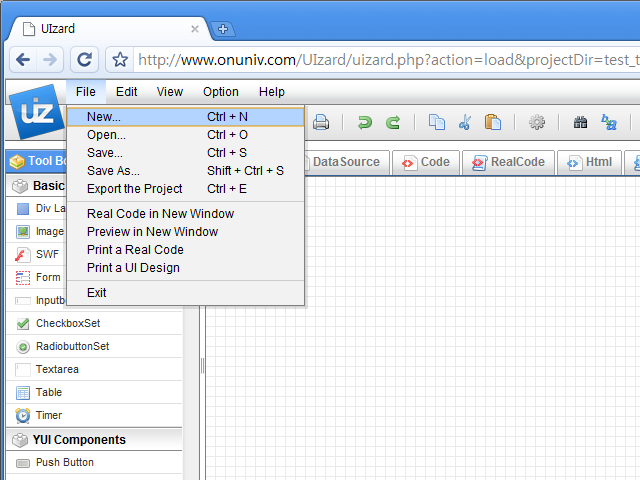Screen dimensions: 640x480
Task: Click the binoculars Find icon
Action: (x=580, y=123)
